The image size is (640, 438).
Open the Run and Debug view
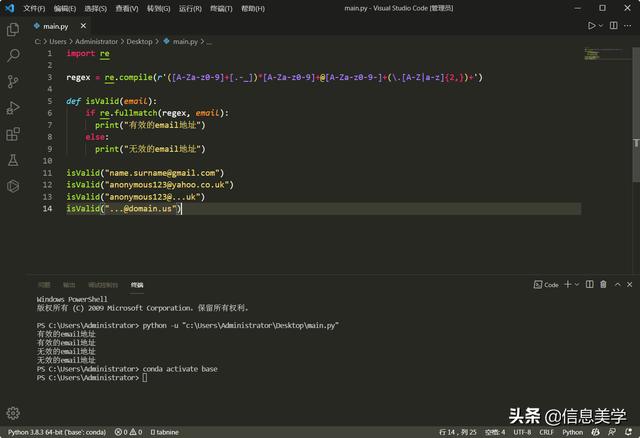pyautogui.click(x=13, y=108)
